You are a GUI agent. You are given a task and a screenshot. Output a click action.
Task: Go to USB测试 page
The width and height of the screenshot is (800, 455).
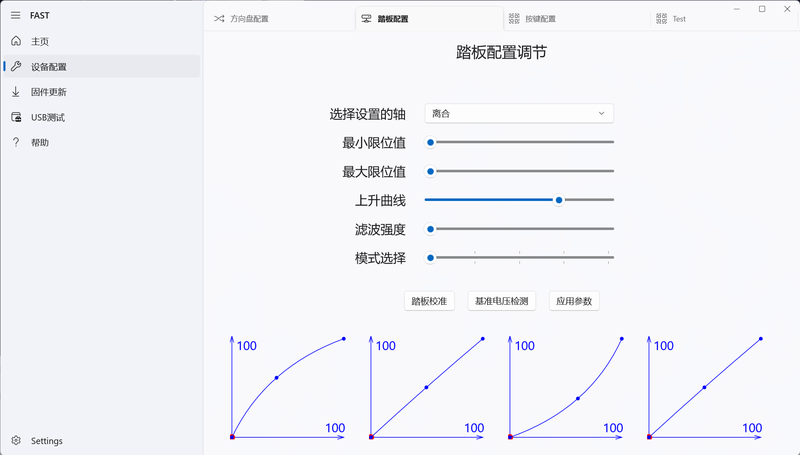coord(102,117)
